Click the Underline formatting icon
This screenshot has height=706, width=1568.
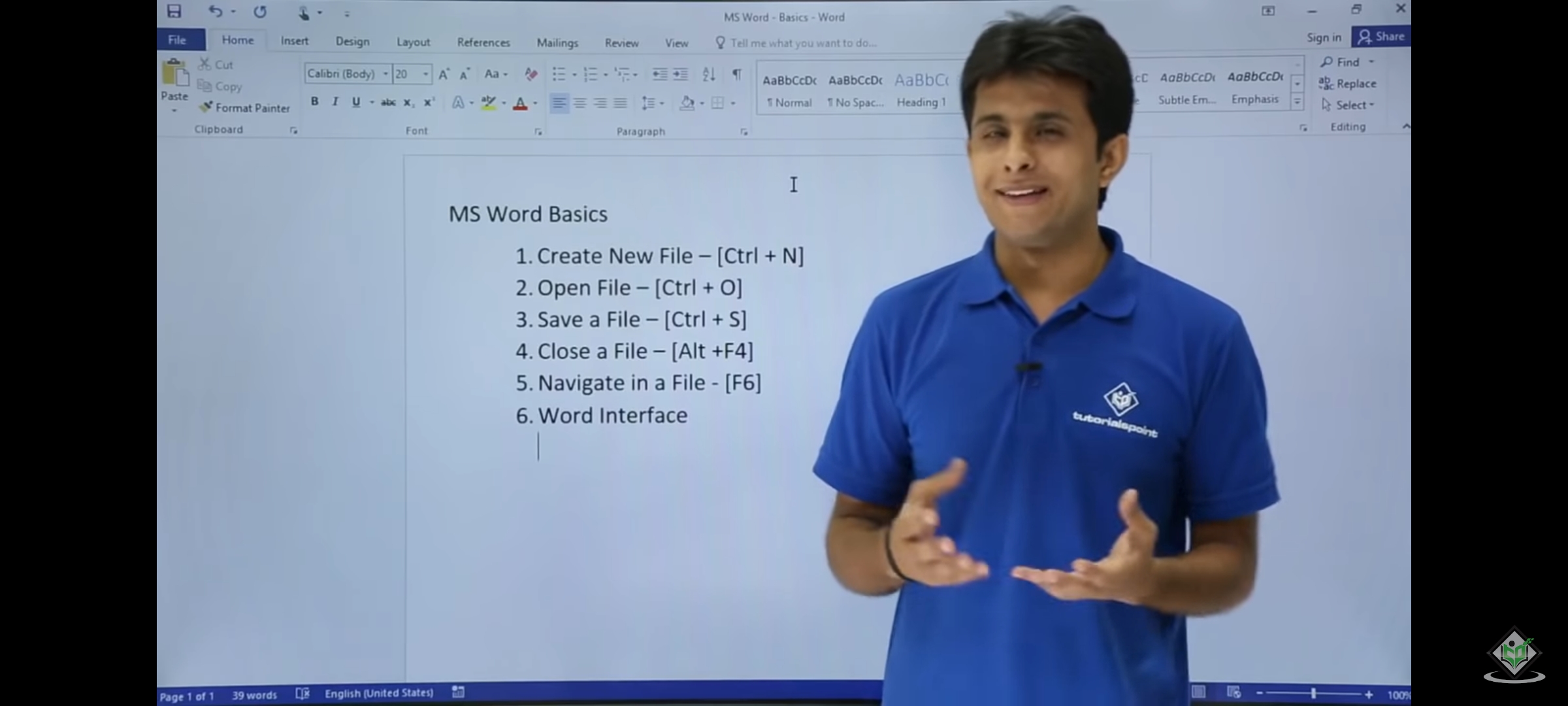pyautogui.click(x=356, y=102)
